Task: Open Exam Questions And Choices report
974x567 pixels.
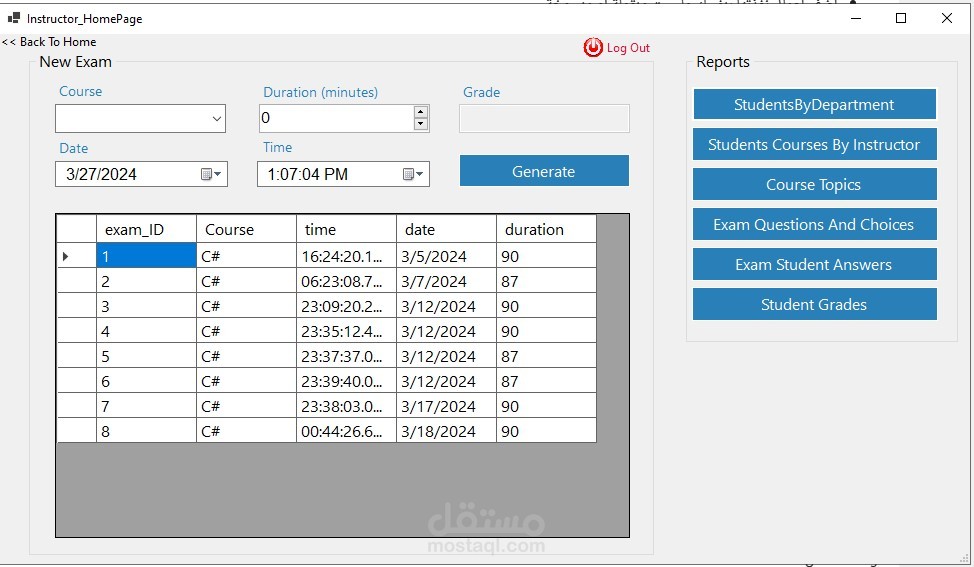Action: tap(814, 224)
